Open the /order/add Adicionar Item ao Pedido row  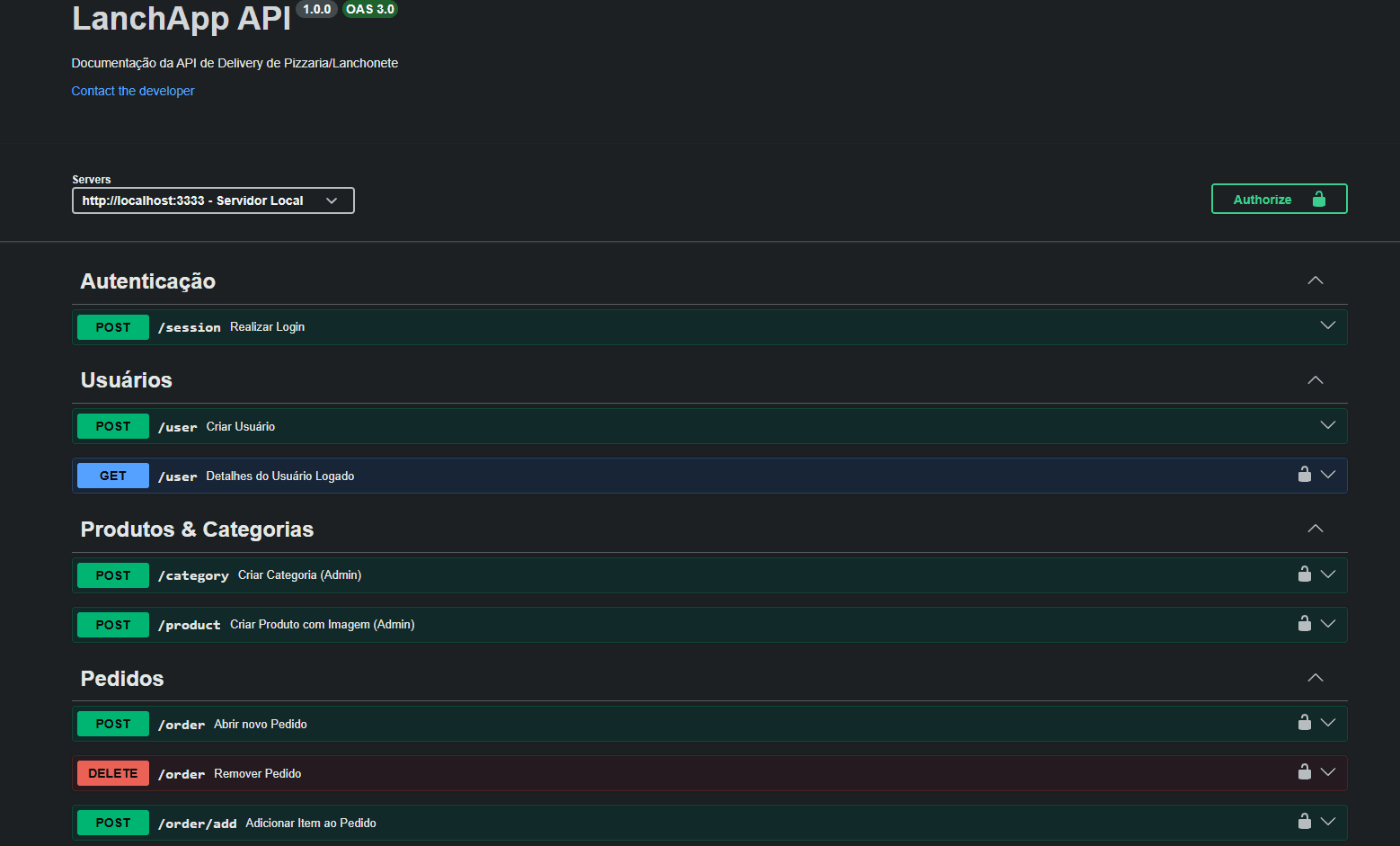coord(310,823)
